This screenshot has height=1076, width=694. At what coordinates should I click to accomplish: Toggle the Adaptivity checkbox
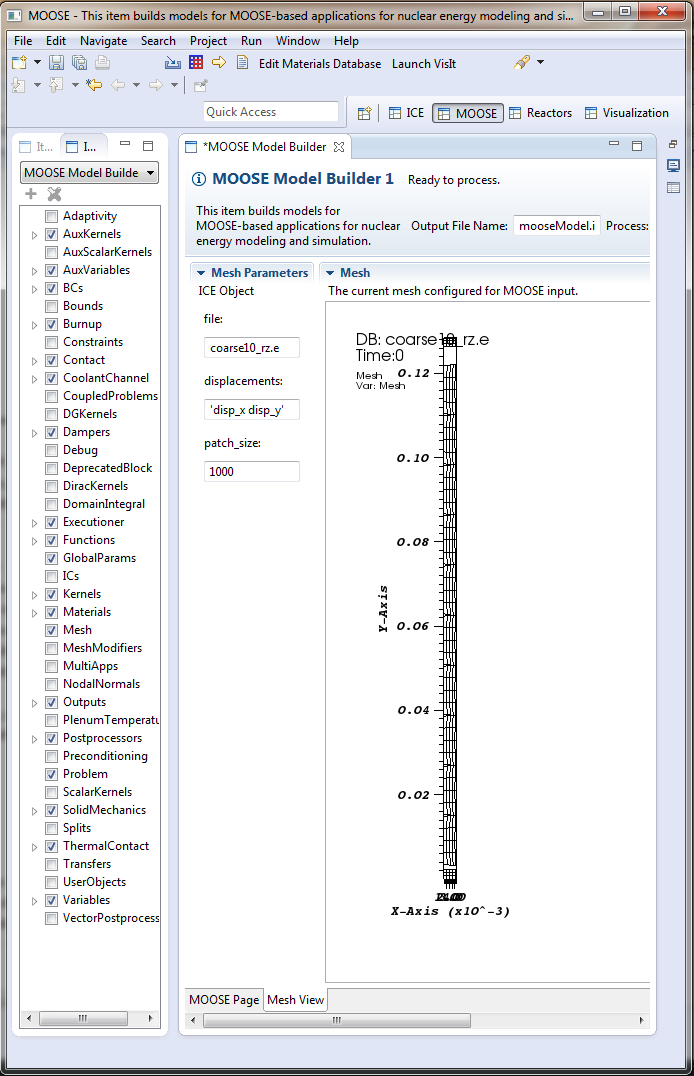[x=51, y=216]
